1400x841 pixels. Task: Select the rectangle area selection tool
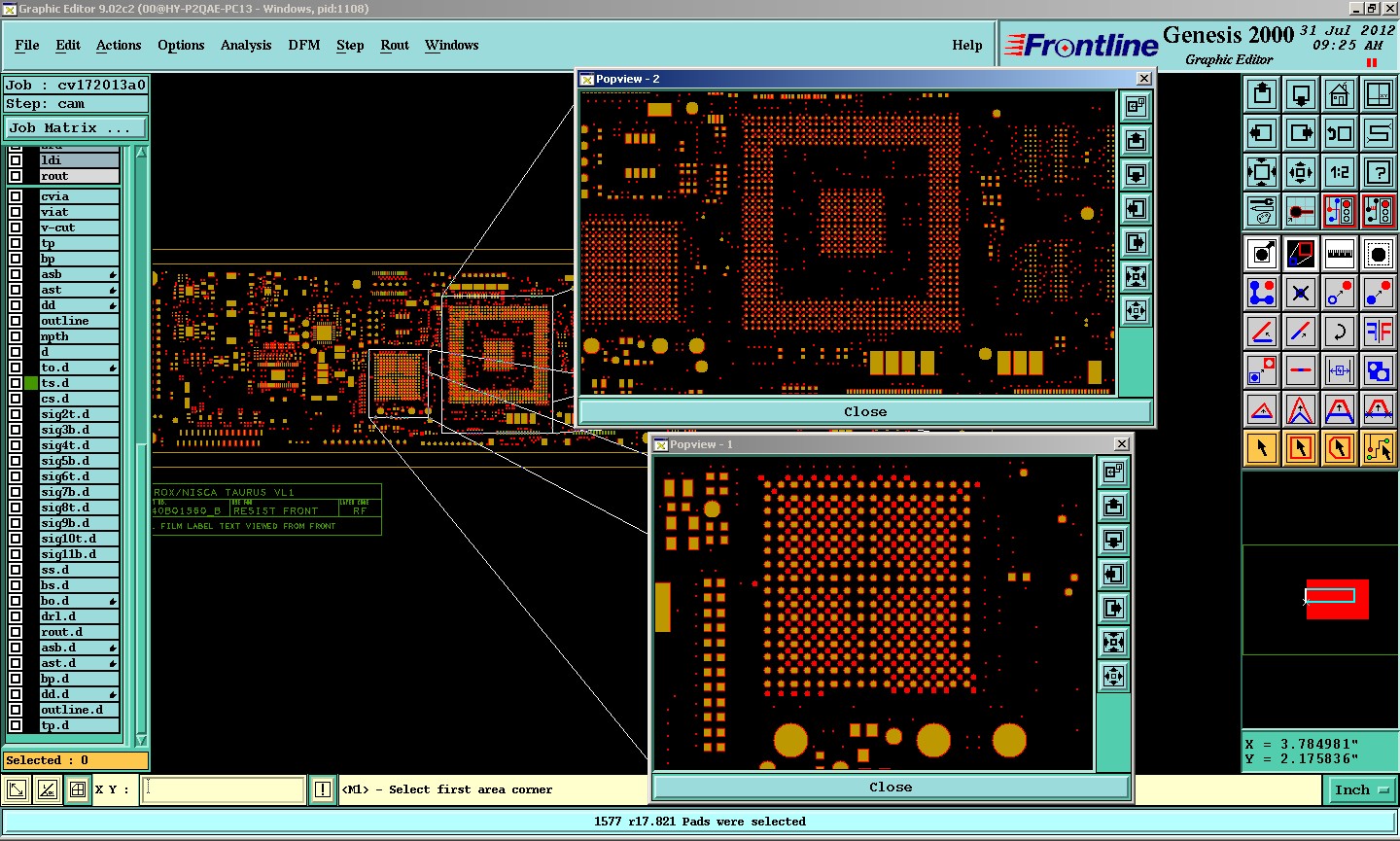point(1301,448)
